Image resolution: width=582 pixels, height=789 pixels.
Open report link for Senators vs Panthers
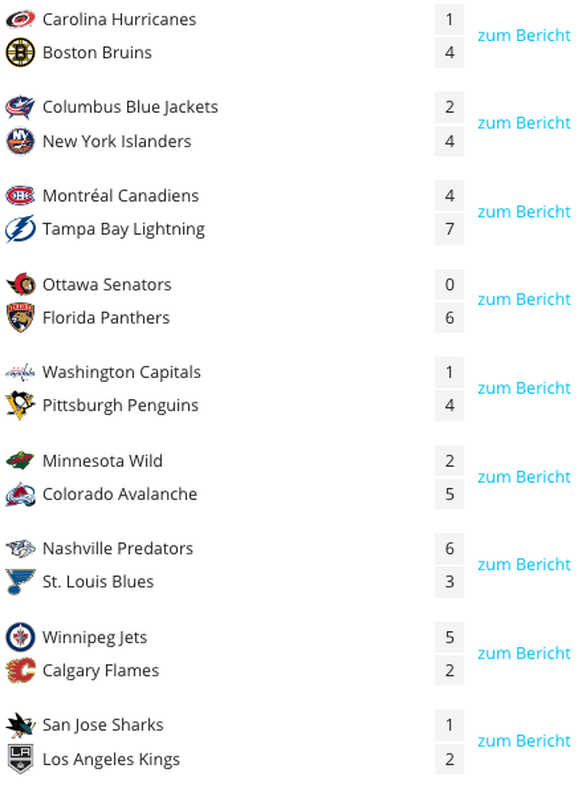click(x=524, y=299)
